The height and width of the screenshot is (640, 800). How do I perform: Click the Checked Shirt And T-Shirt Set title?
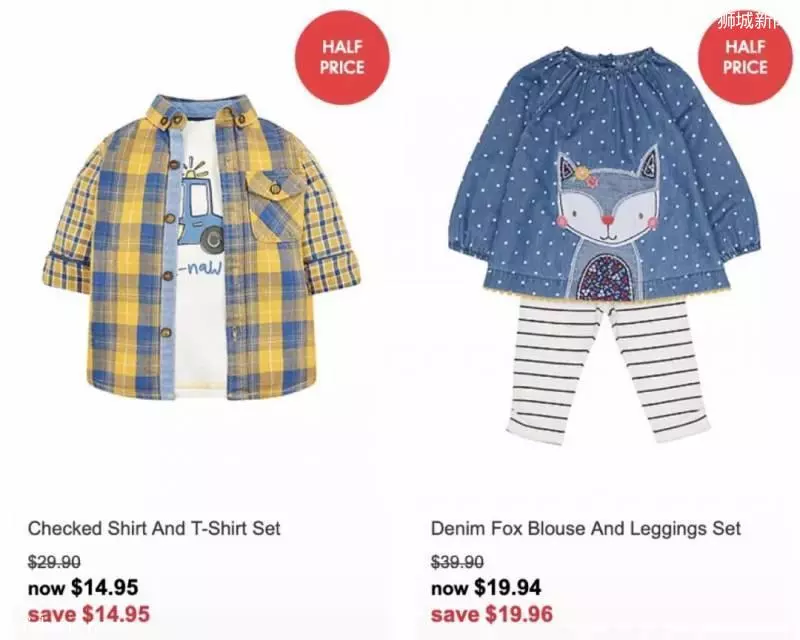(x=154, y=528)
